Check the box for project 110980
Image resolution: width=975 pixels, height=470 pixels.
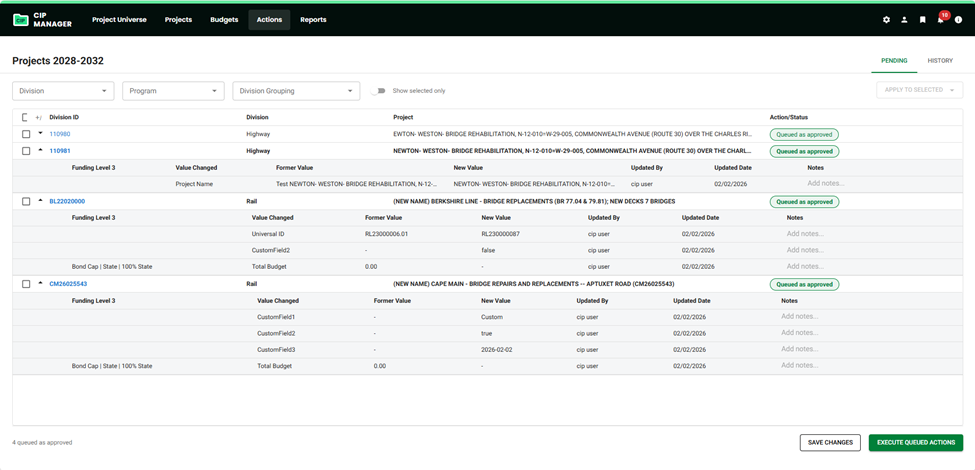(x=26, y=134)
